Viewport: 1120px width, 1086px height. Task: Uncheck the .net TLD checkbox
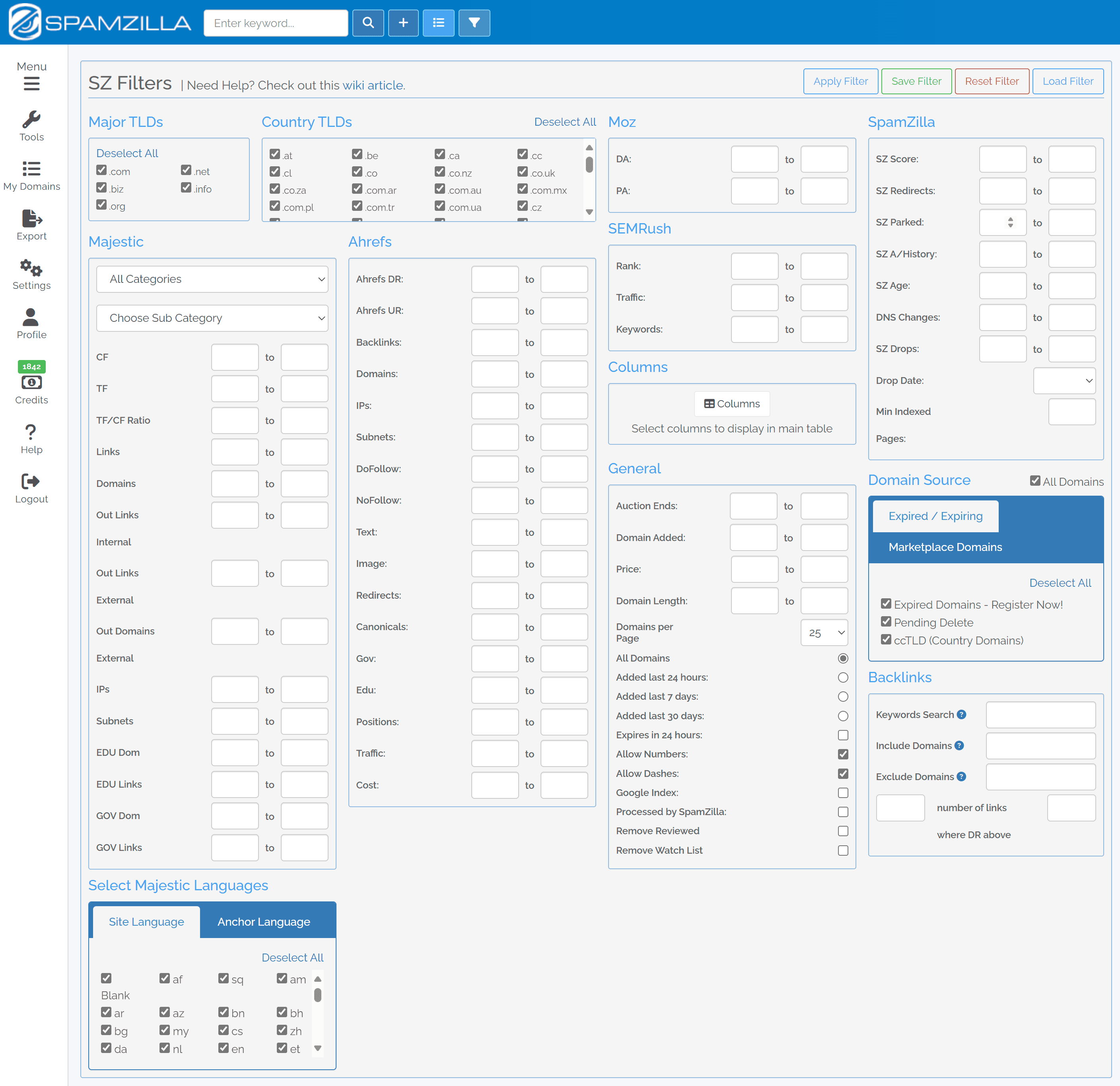(x=186, y=170)
